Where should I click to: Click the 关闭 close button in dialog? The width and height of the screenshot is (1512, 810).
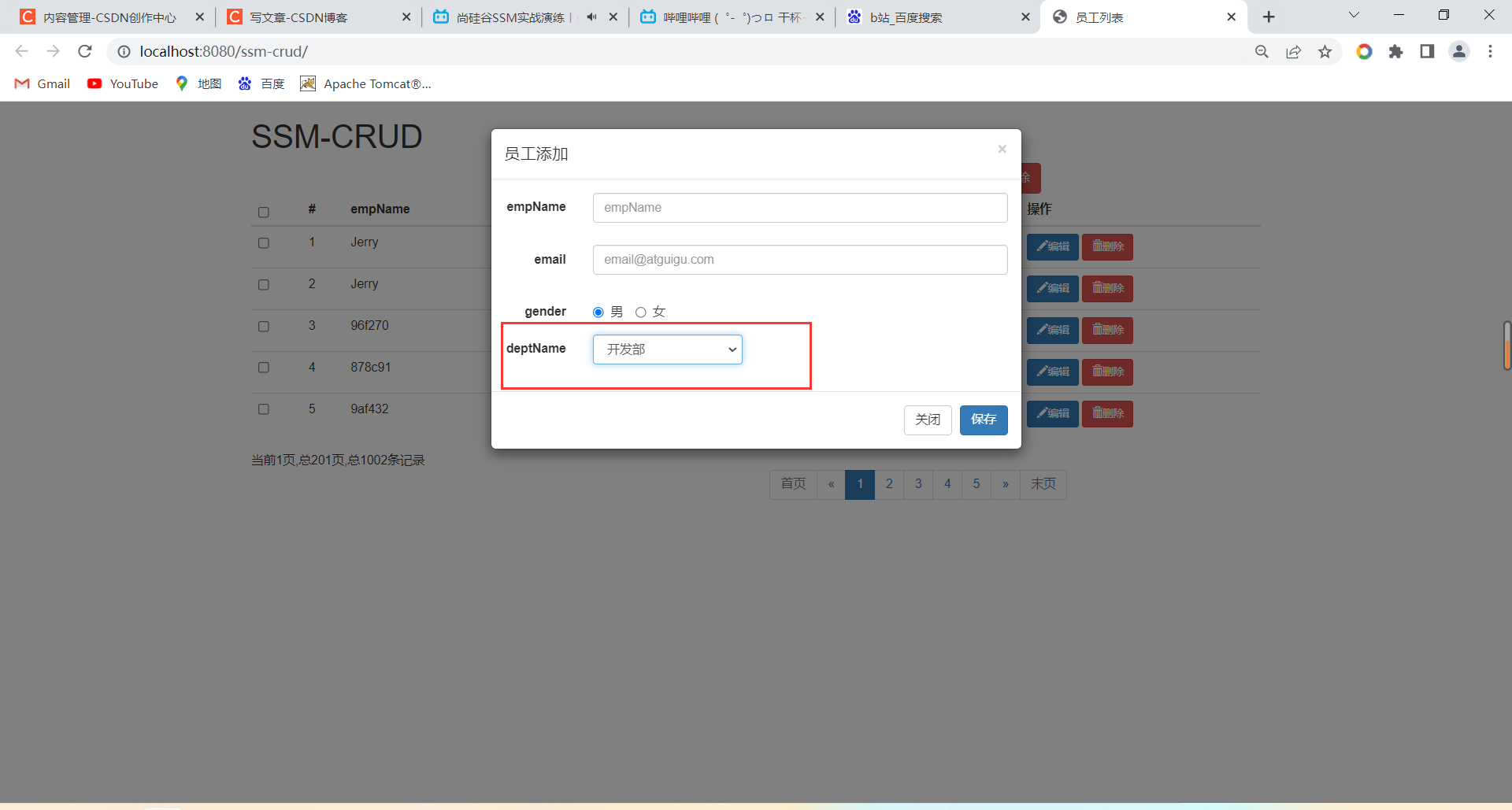coord(928,420)
